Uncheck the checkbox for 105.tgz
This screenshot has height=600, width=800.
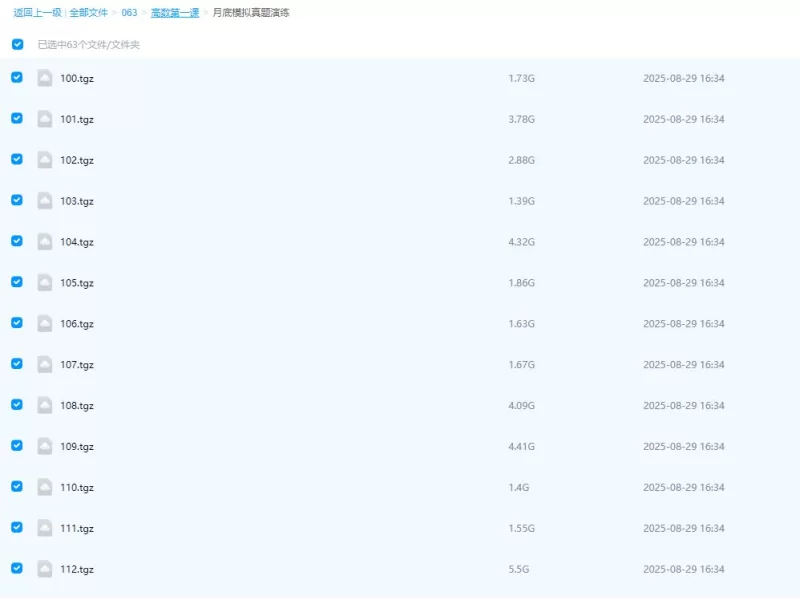[x=17, y=282]
